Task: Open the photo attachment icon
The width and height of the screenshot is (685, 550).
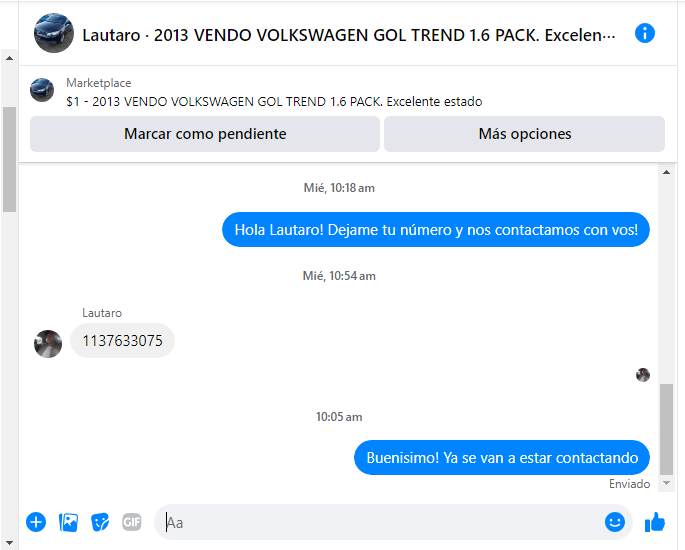Action: point(68,522)
